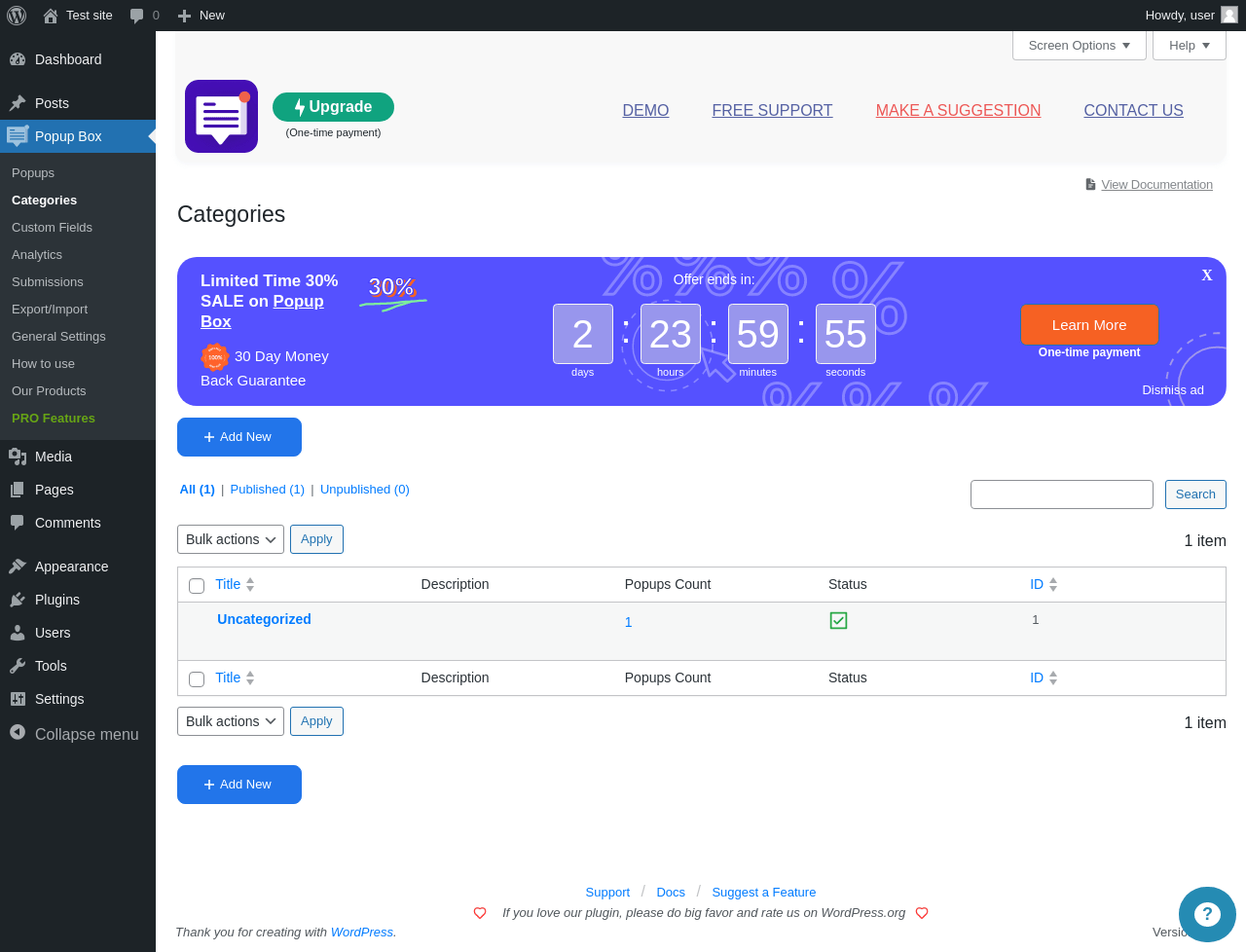Screen dimensions: 1246x952
Task: Expand the Screen Options panel
Action: [x=1080, y=46]
